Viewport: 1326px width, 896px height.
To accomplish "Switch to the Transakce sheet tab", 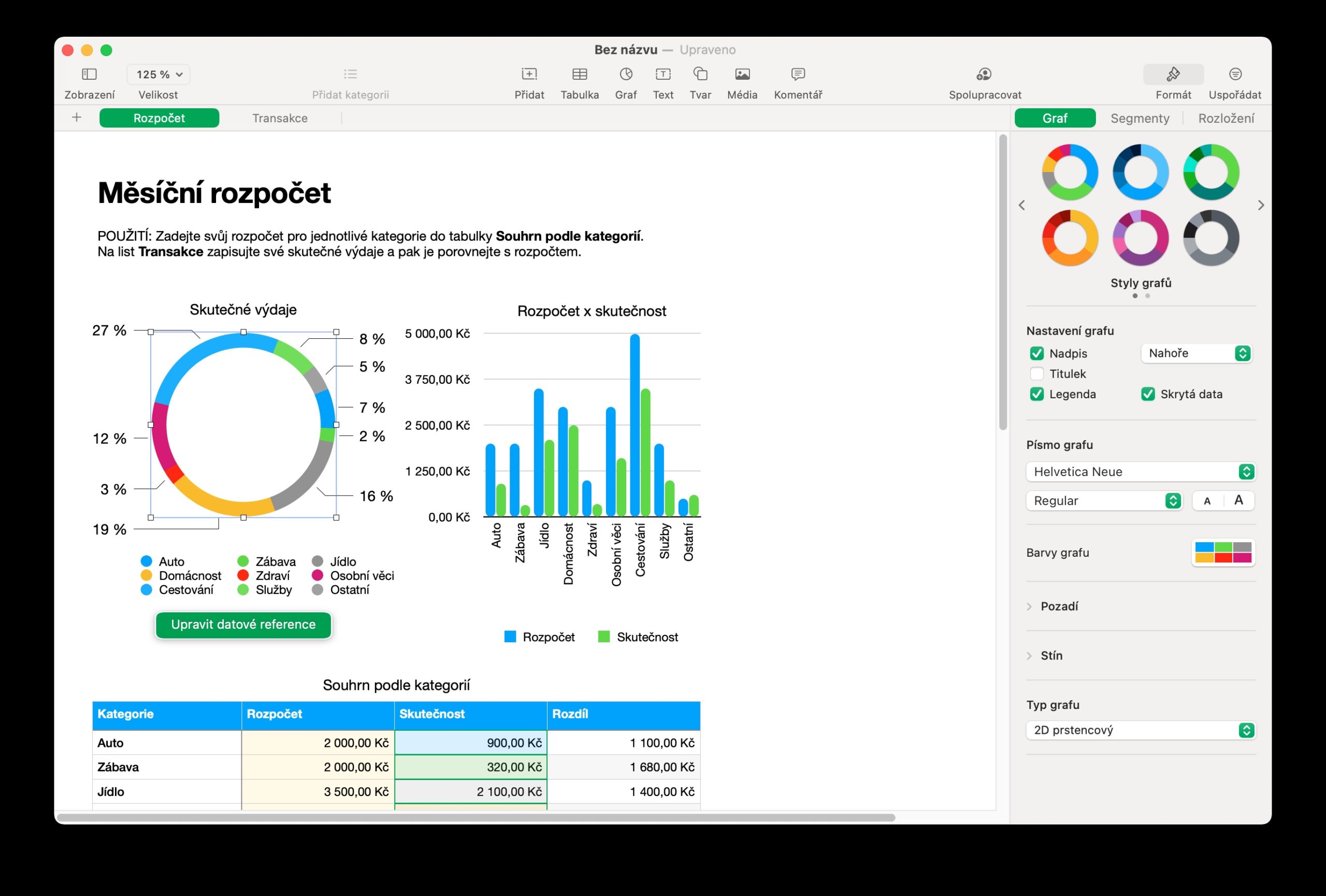I will [x=280, y=118].
